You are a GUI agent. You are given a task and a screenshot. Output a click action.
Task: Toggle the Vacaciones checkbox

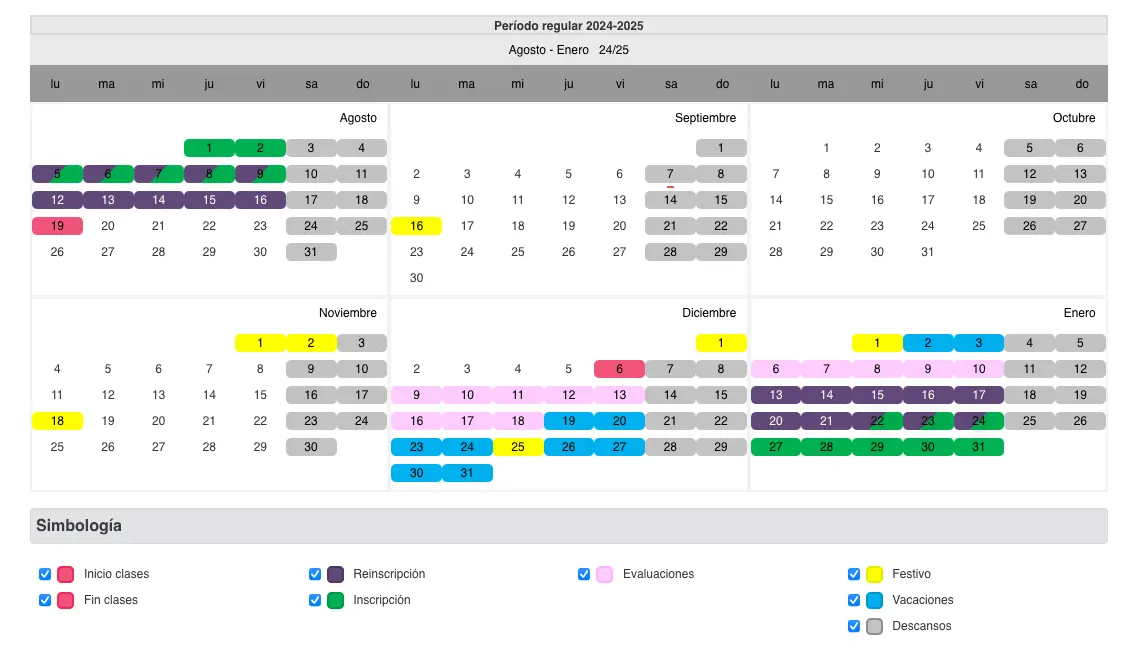(x=853, y=600)
